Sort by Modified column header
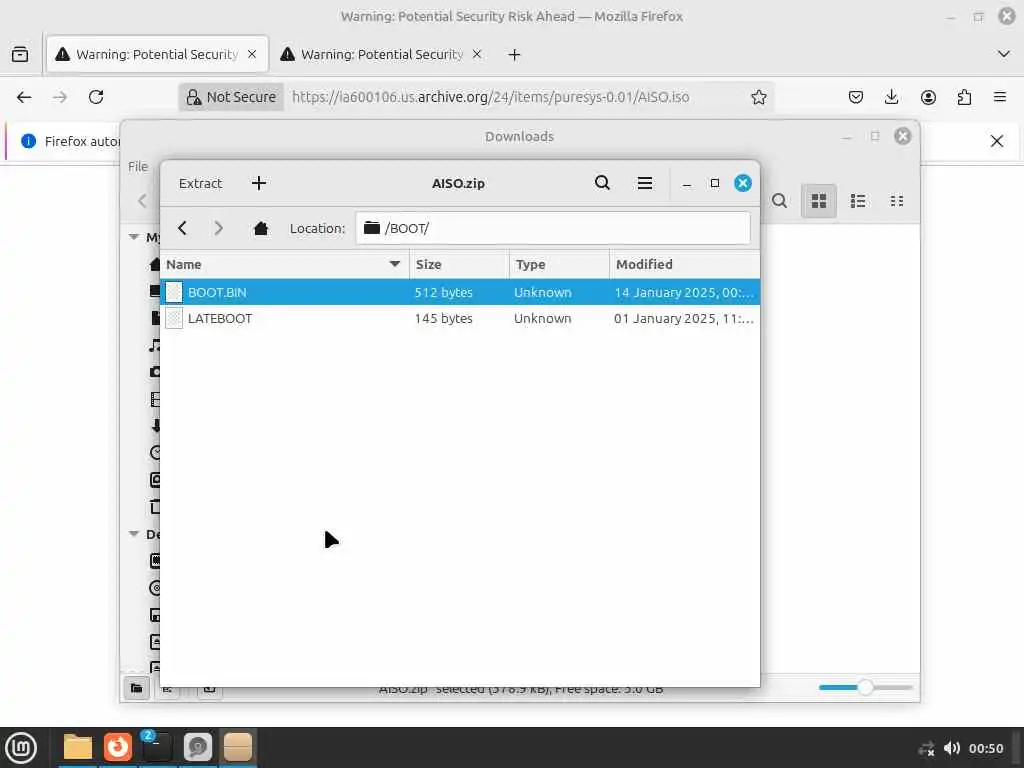The height and width of the screenshot is (768, 1024). (x=684, y=264)
